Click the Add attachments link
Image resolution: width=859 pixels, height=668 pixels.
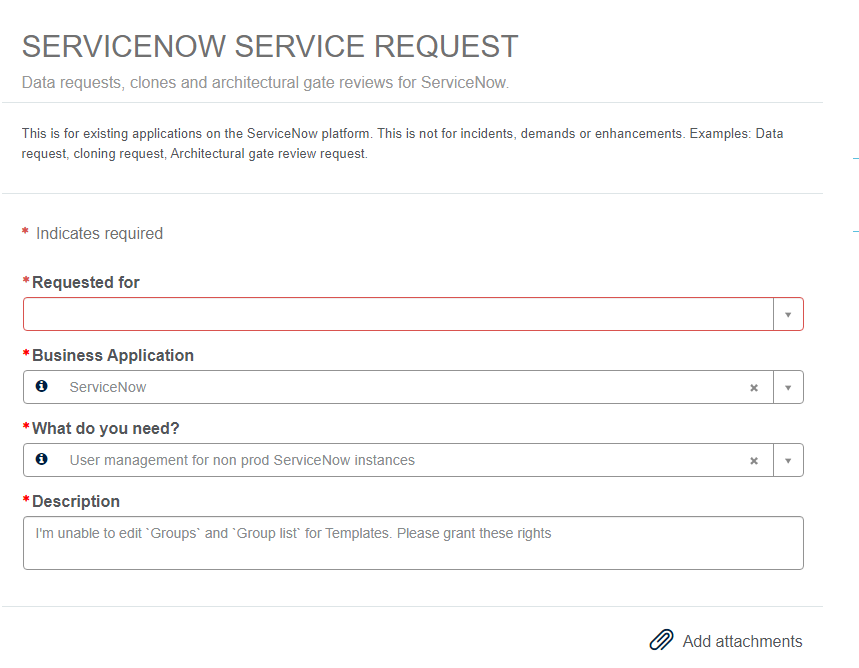point(742,641)
